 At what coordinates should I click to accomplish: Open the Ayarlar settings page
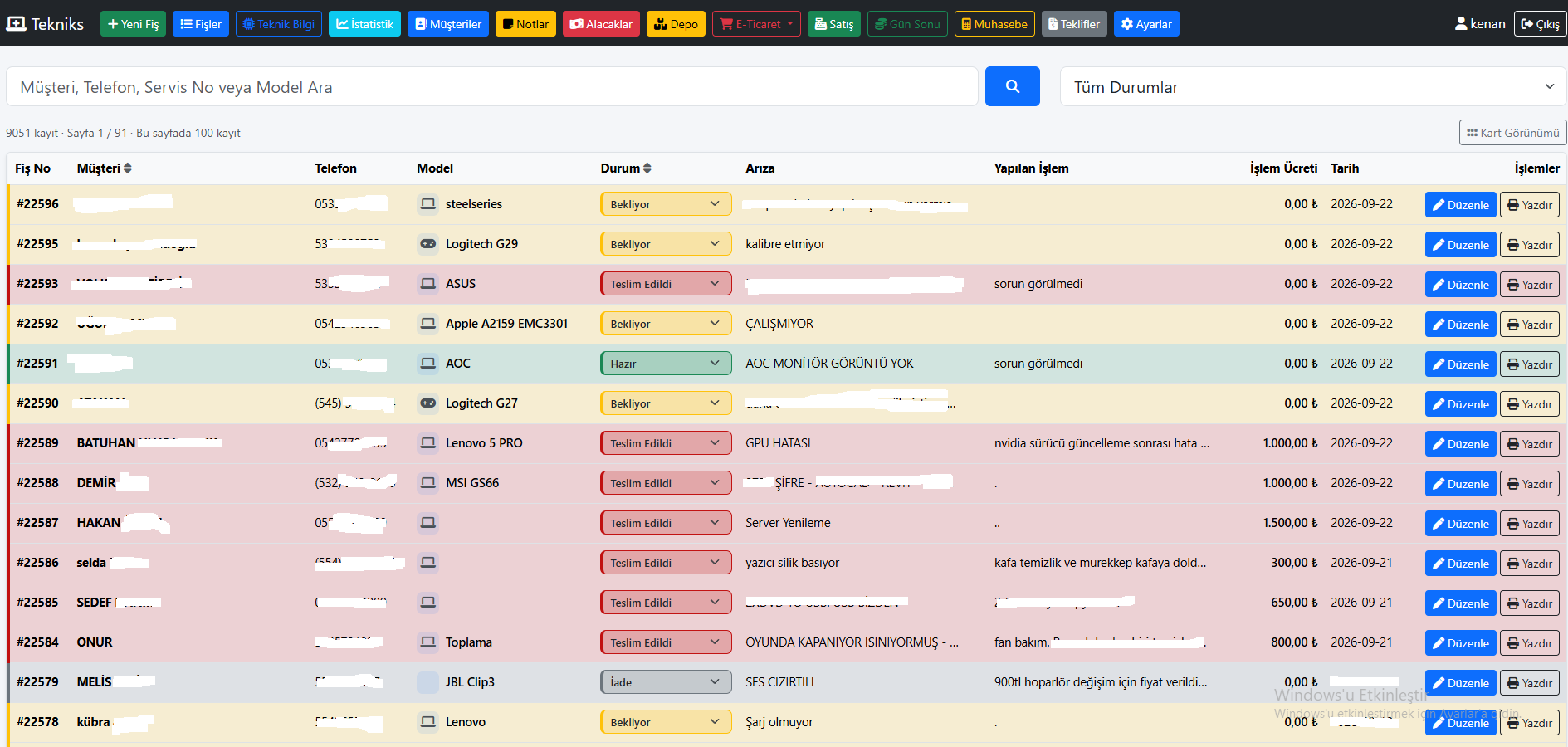pos(1146,24)
